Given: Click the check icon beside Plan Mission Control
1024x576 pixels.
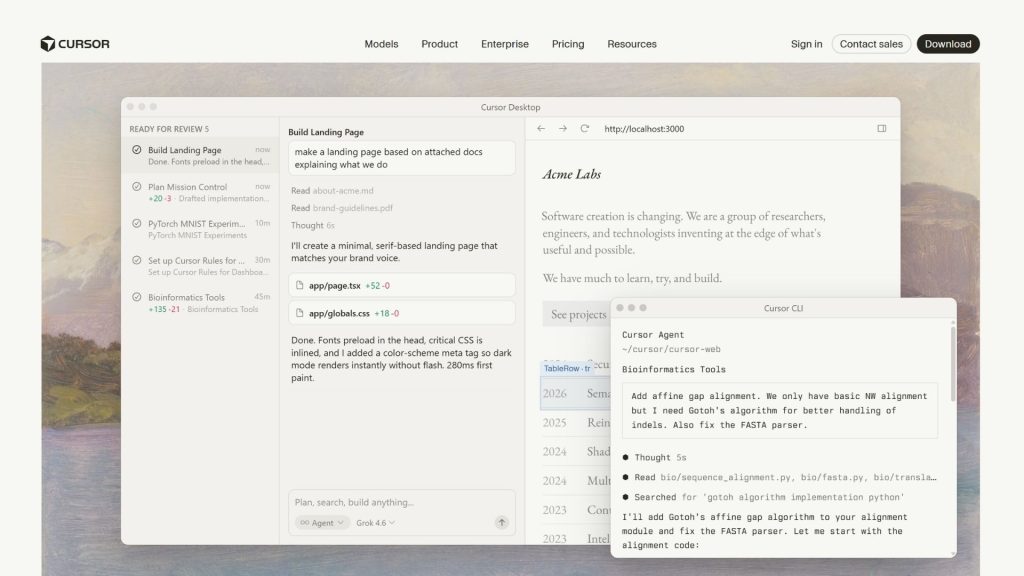Looking at the screenshot, I should tap(136, 186).
